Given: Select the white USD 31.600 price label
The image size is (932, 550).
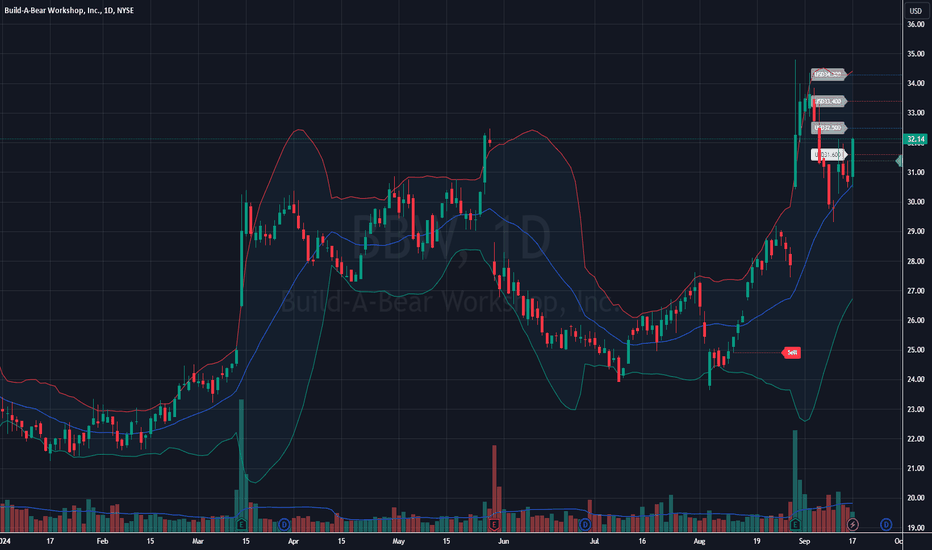Looking at the screenshot, I should pyautogui.click(x=829, y=155).
